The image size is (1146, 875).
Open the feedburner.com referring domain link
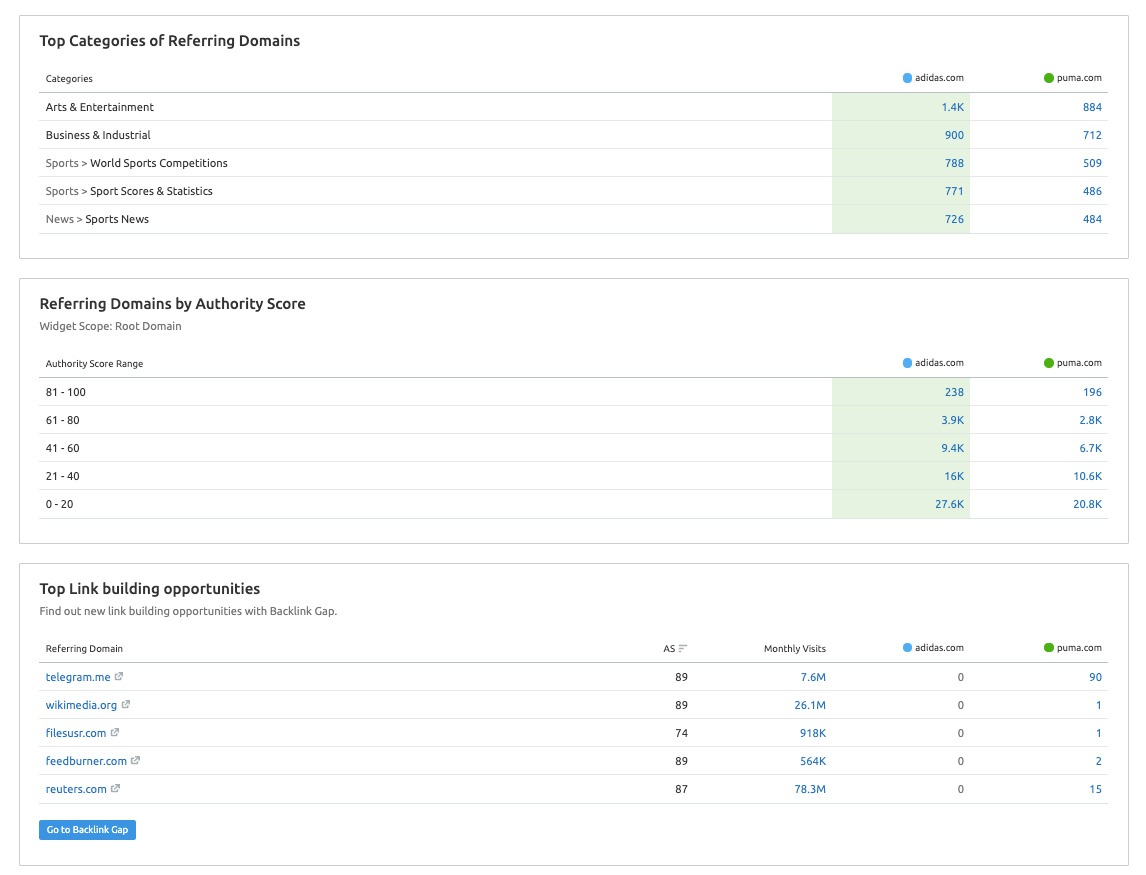86,761
